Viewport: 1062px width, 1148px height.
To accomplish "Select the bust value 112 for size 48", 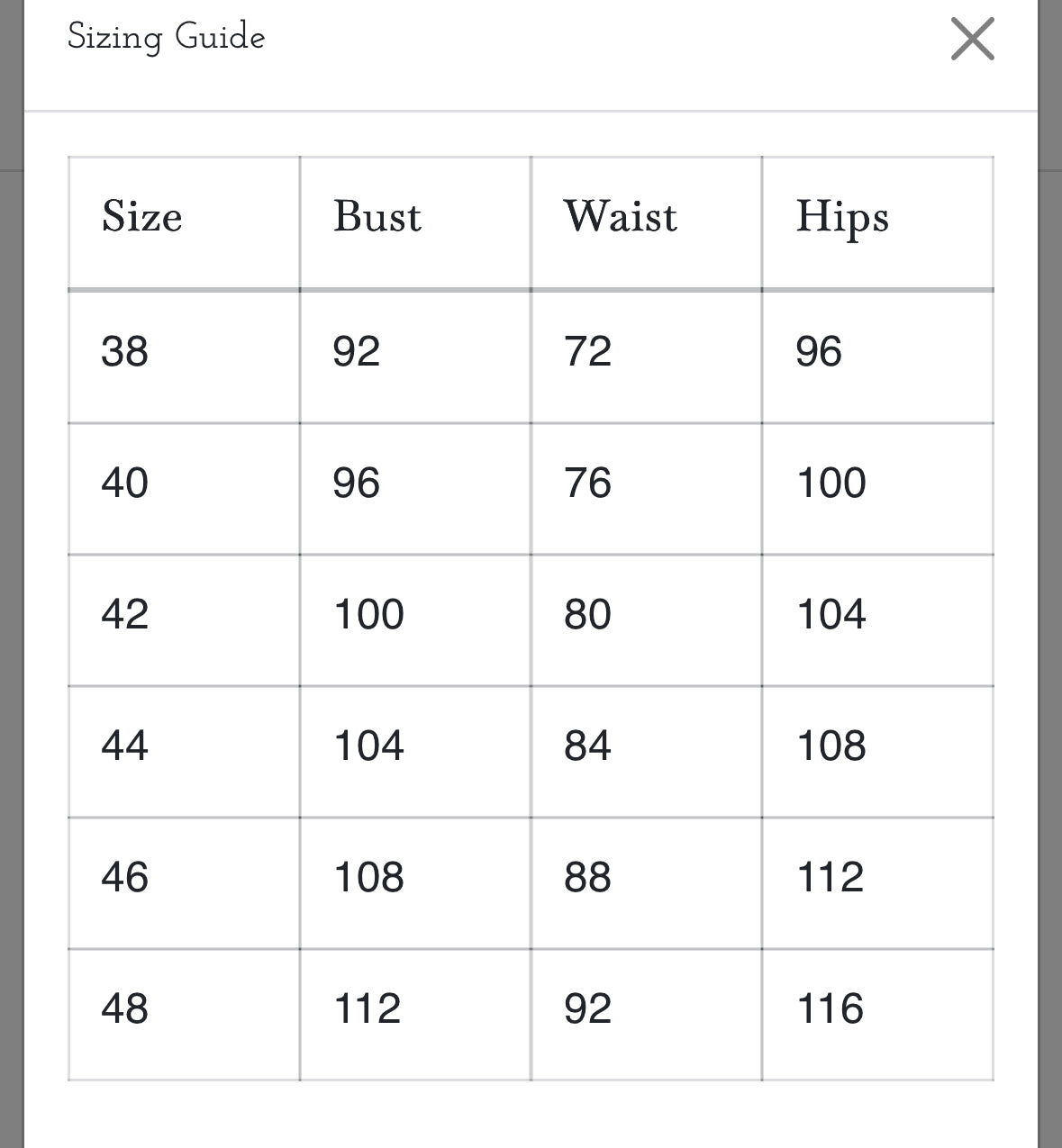I will (x=368, y=1008).
